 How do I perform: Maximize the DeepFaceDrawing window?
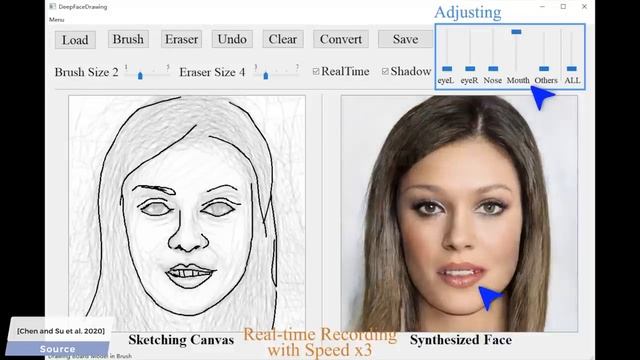click(563, 7)
